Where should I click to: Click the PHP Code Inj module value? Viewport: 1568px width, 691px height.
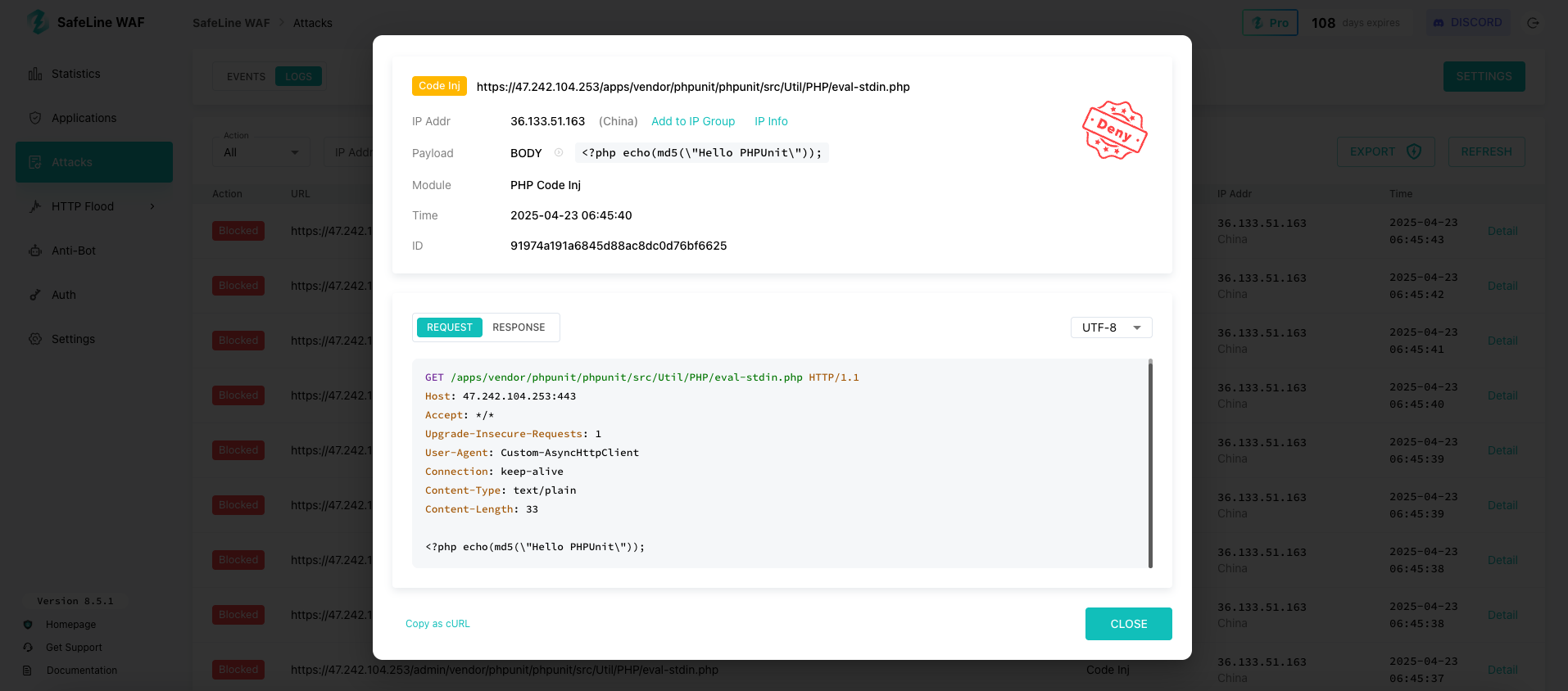(x=546, y=185)
